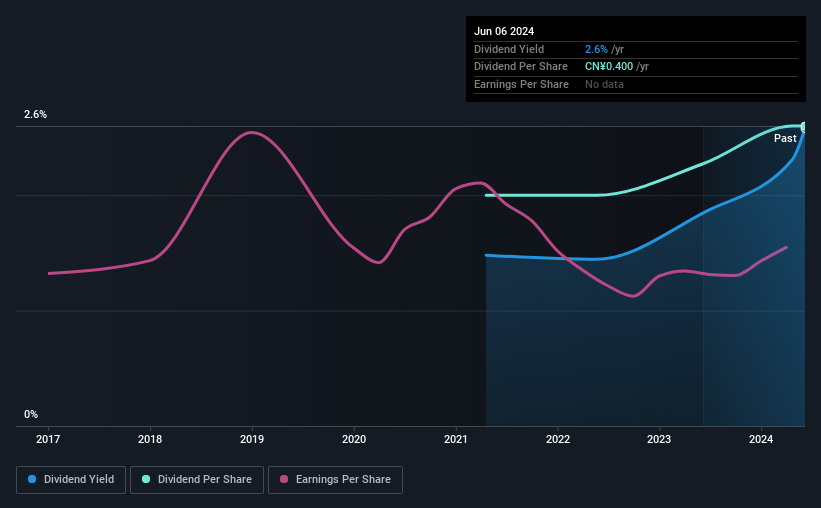Click the pink Earnings Per Share legend dot

click(284, 479)
